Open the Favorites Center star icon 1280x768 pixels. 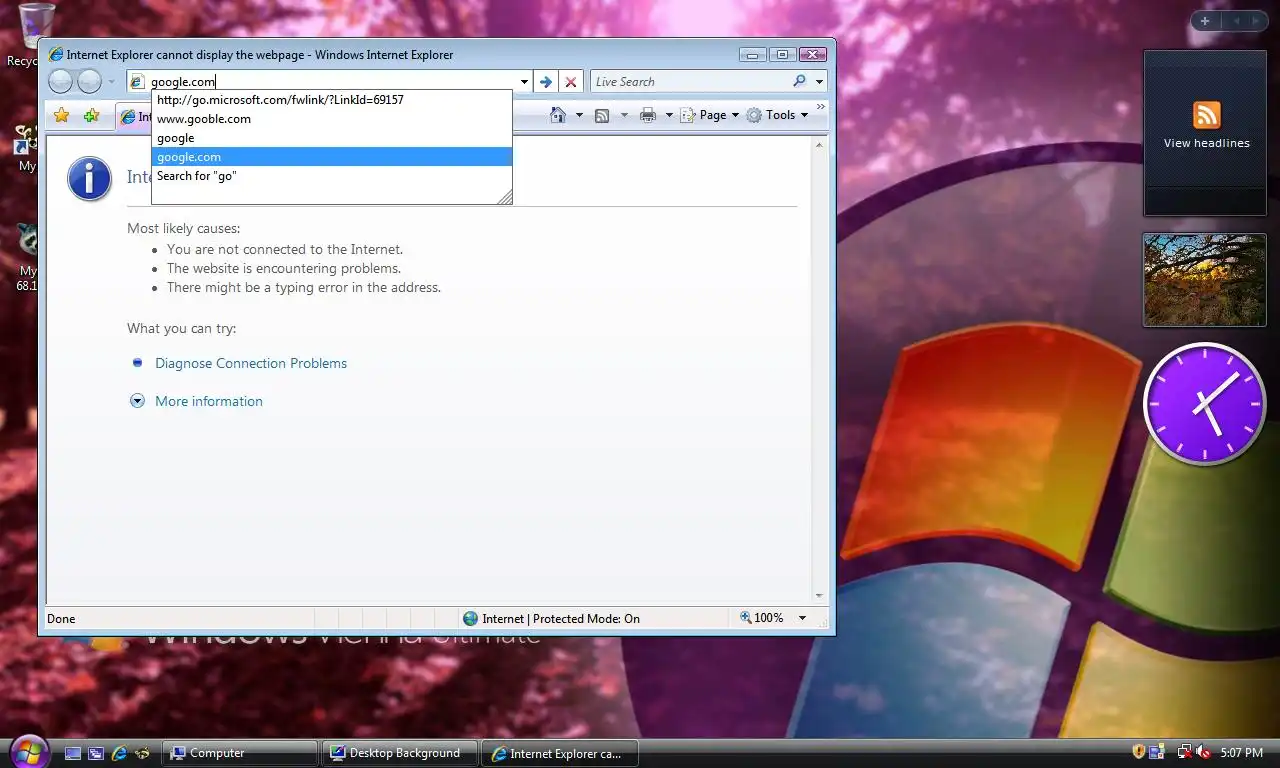pyautogui.click(x=61, y=116)
